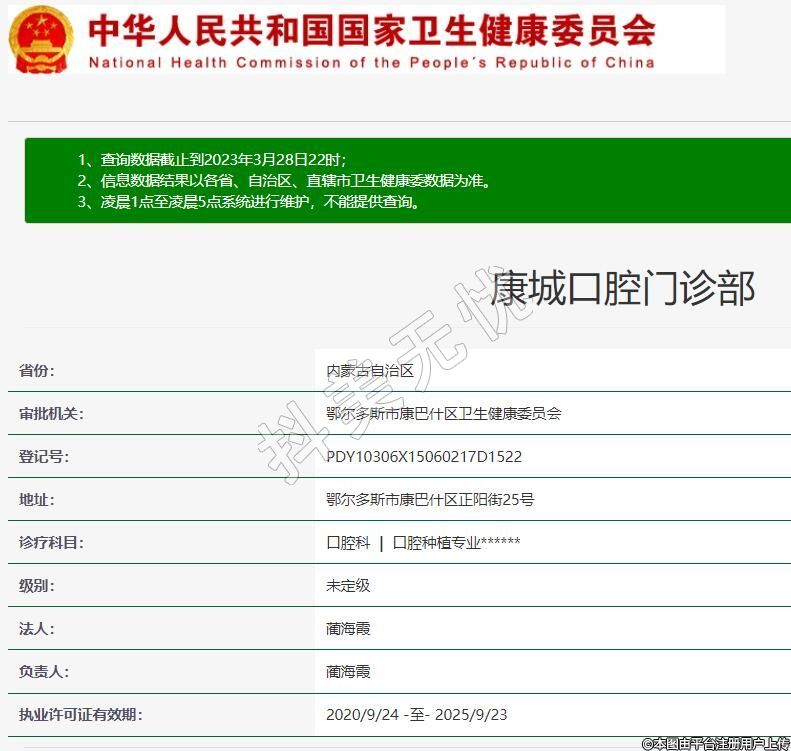Click the 审批机关 row label
Viewport: 791px width, 751px height.
(51, 414)
